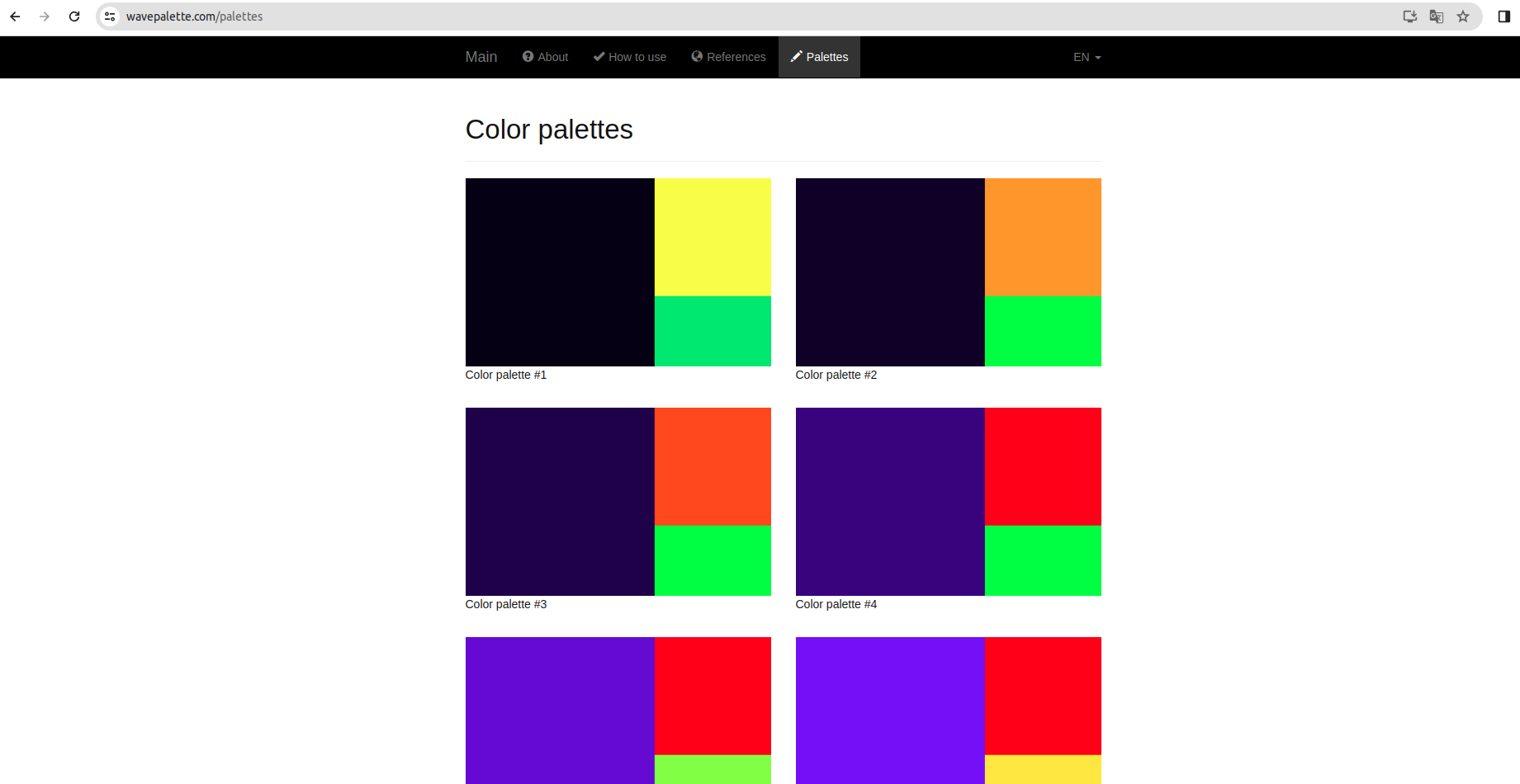Select the near-black block of palette #1
This screenshot has width=1520, height=784.
tap(560, 272)
